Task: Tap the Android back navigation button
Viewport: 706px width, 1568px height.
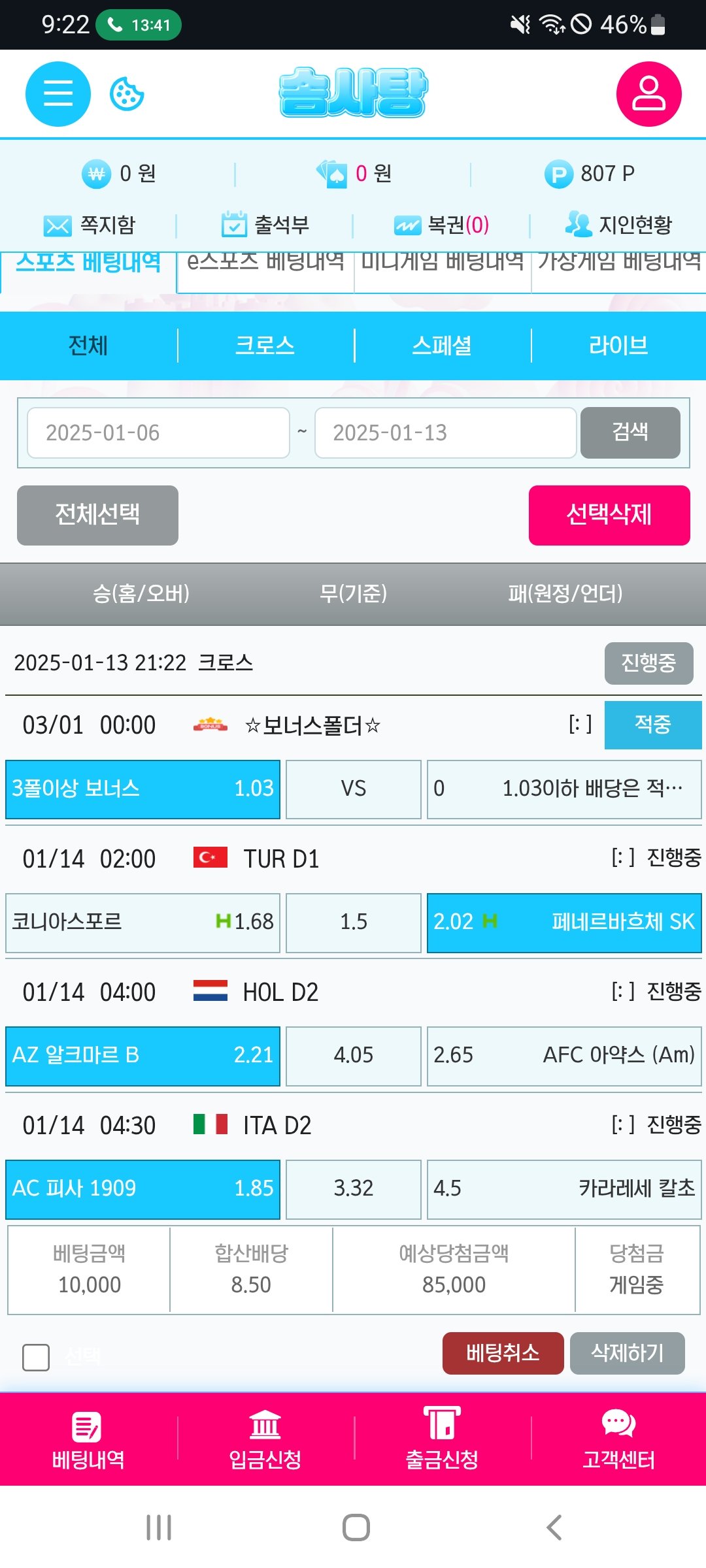Action: [554, 1527]
